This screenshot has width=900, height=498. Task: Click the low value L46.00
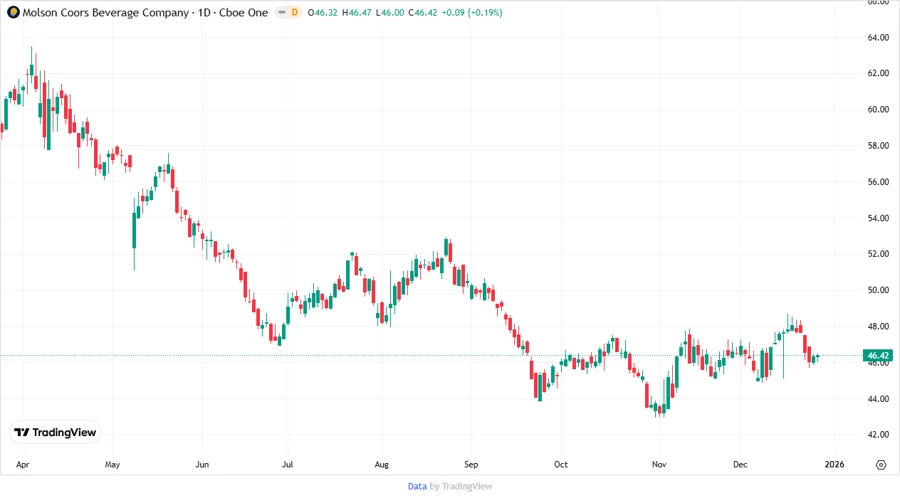(390, 13)
